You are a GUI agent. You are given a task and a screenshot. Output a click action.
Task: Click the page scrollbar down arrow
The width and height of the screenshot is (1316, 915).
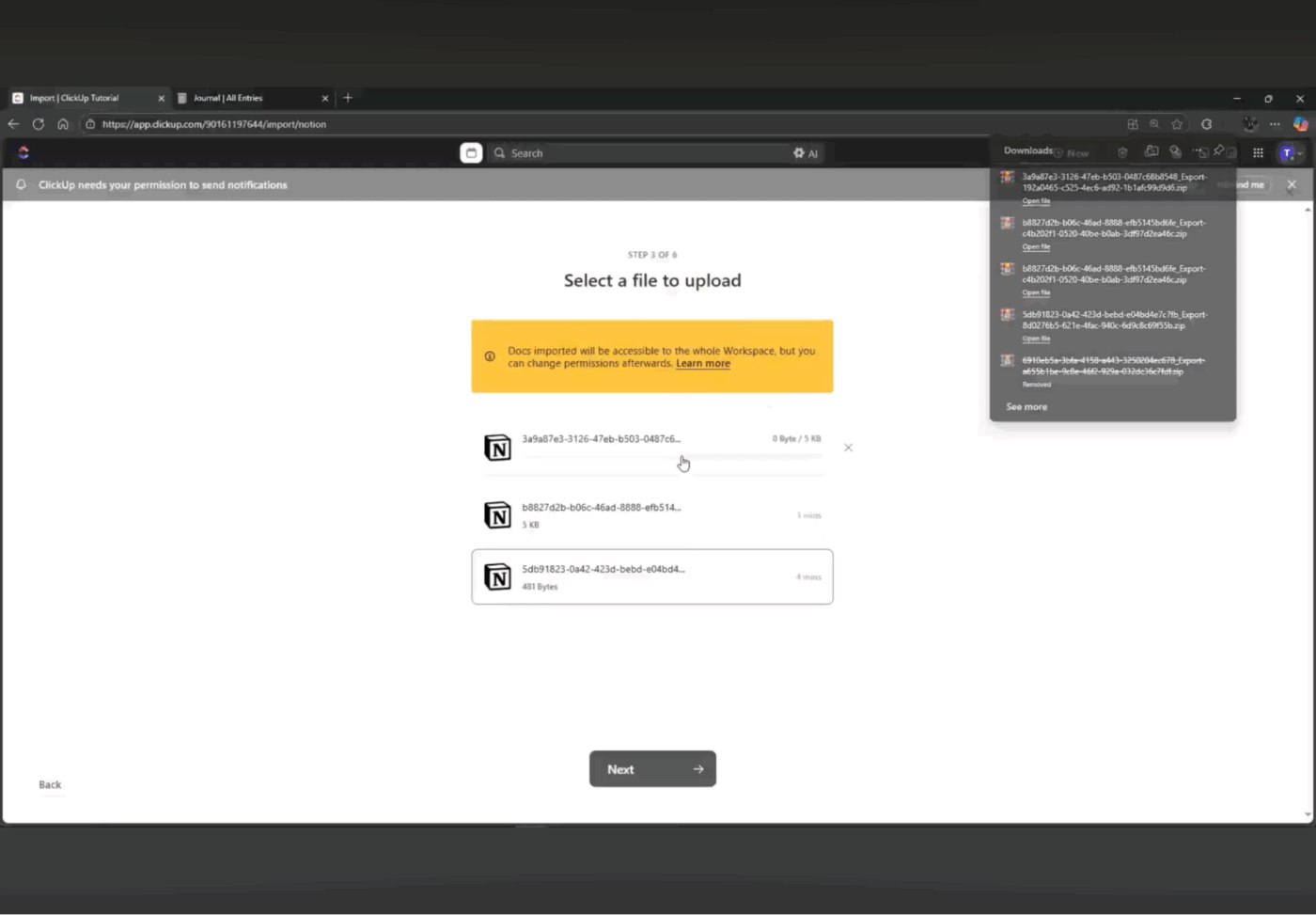click(x=1308, y=814)
